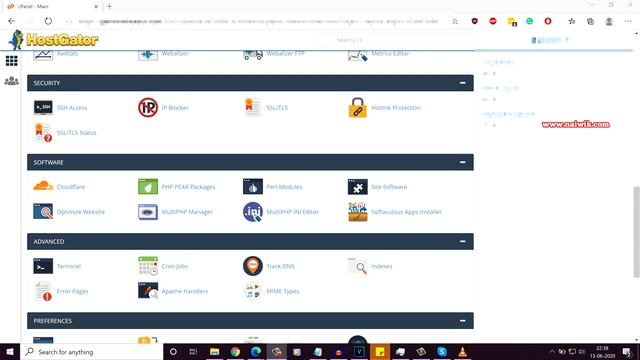This screenshot has width=640, height=360.
Task: Open the Optimize Website icon
Action: pyautogui.click(x=43, y=211)
